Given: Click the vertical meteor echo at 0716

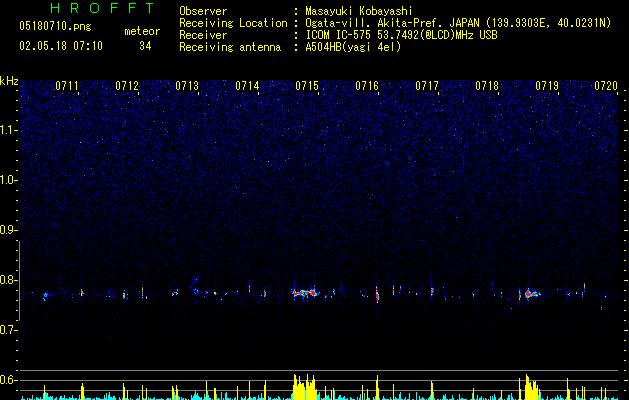Looking at the screenshot, I should point(377,295).
